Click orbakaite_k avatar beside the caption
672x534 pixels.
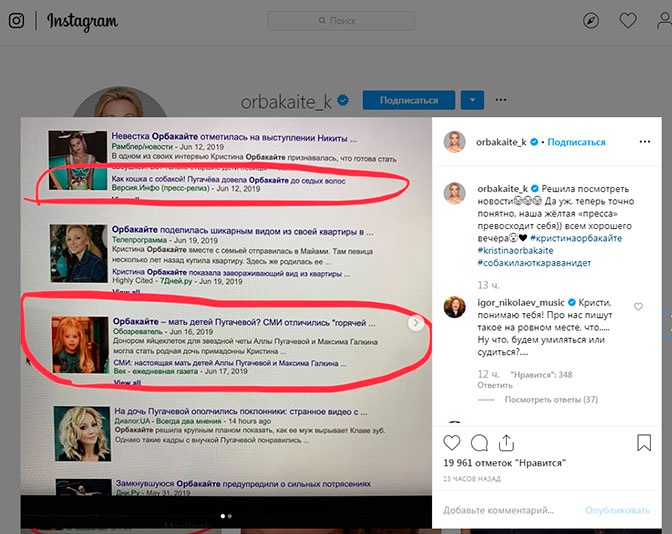pos(454,192)
